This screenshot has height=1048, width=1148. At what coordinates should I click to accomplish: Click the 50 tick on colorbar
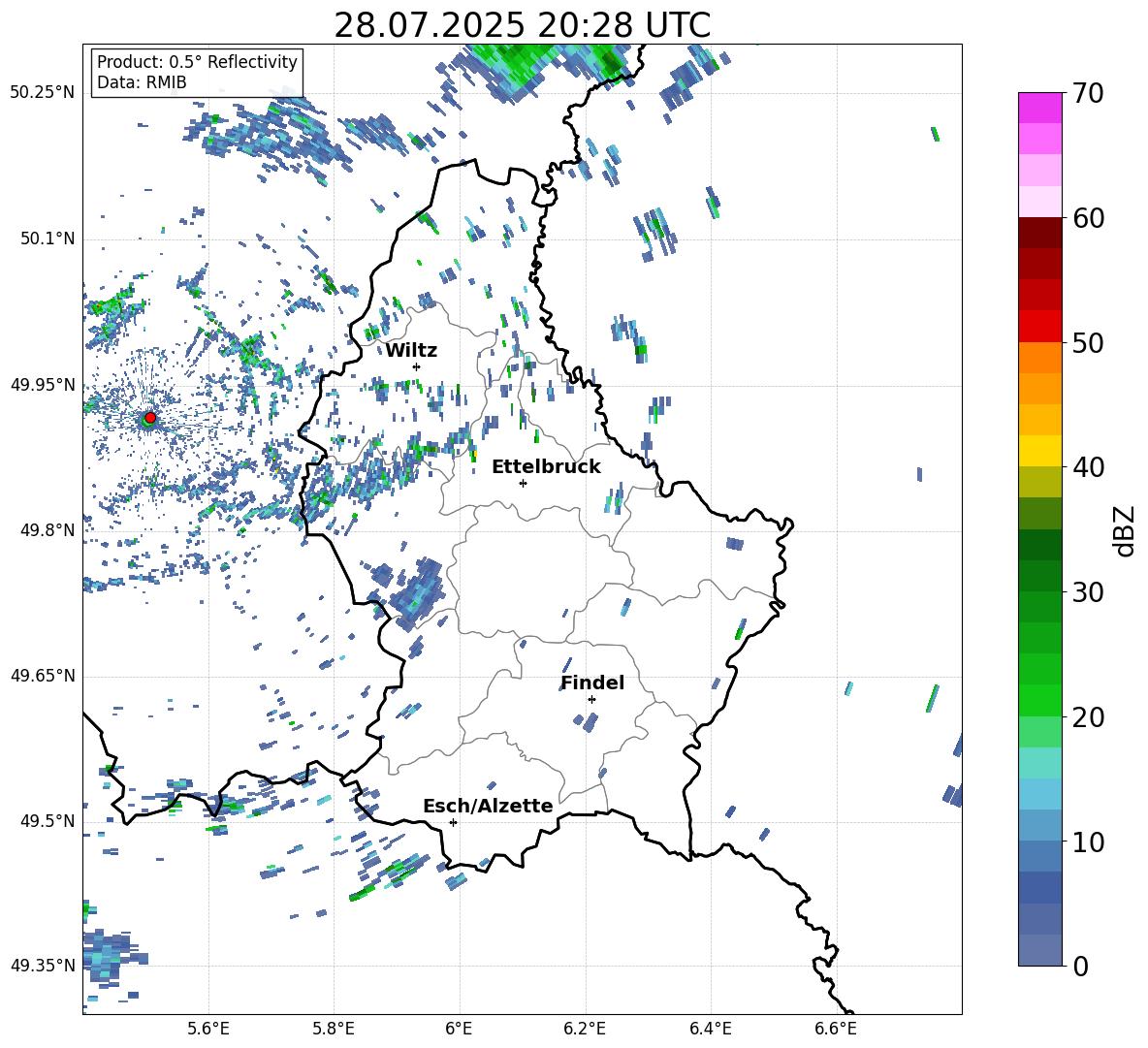[1087, 343]
